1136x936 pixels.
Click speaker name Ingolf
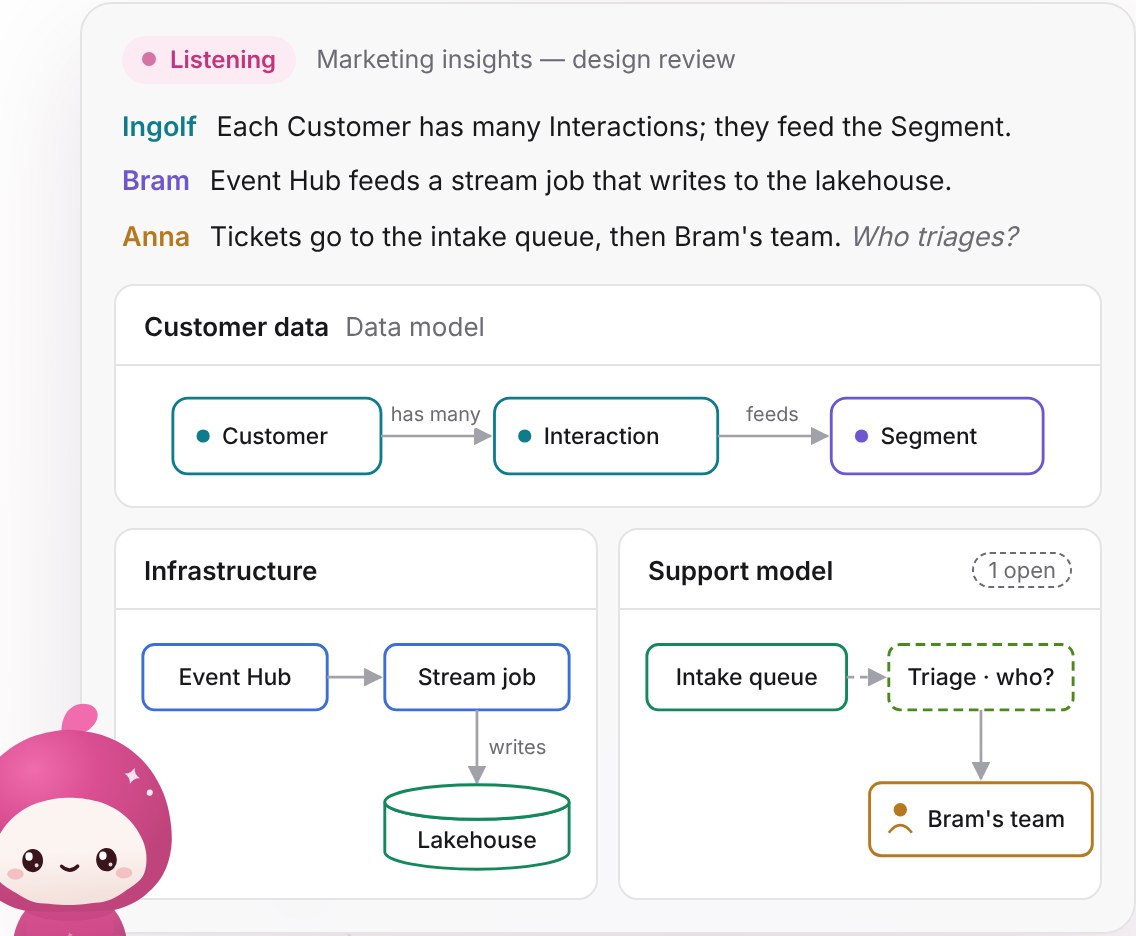(x=159, y=127)
